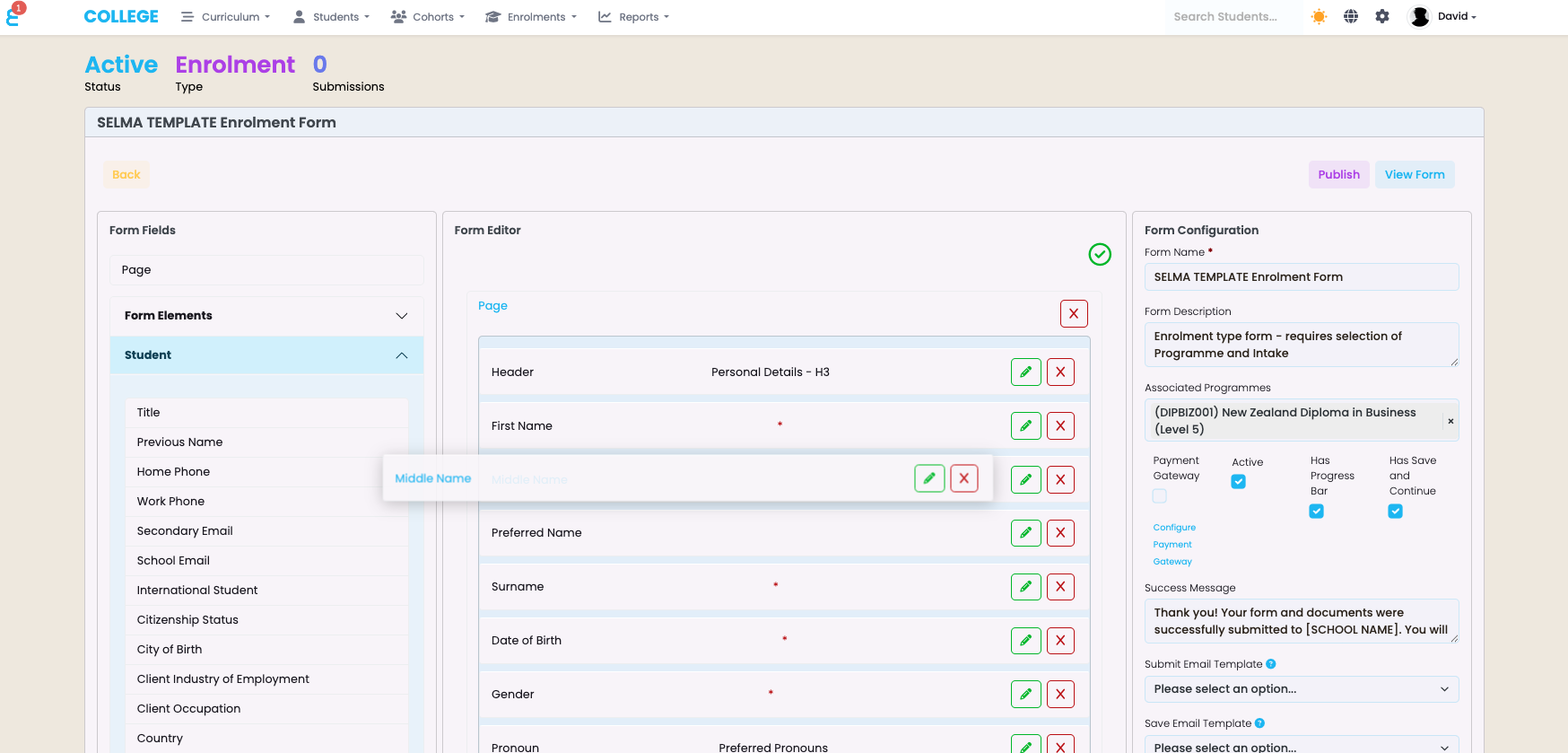1568x753 pixels.
Task: Delete the Surname field with red X
Action: pyautogui.click(x=1060, y=587)
